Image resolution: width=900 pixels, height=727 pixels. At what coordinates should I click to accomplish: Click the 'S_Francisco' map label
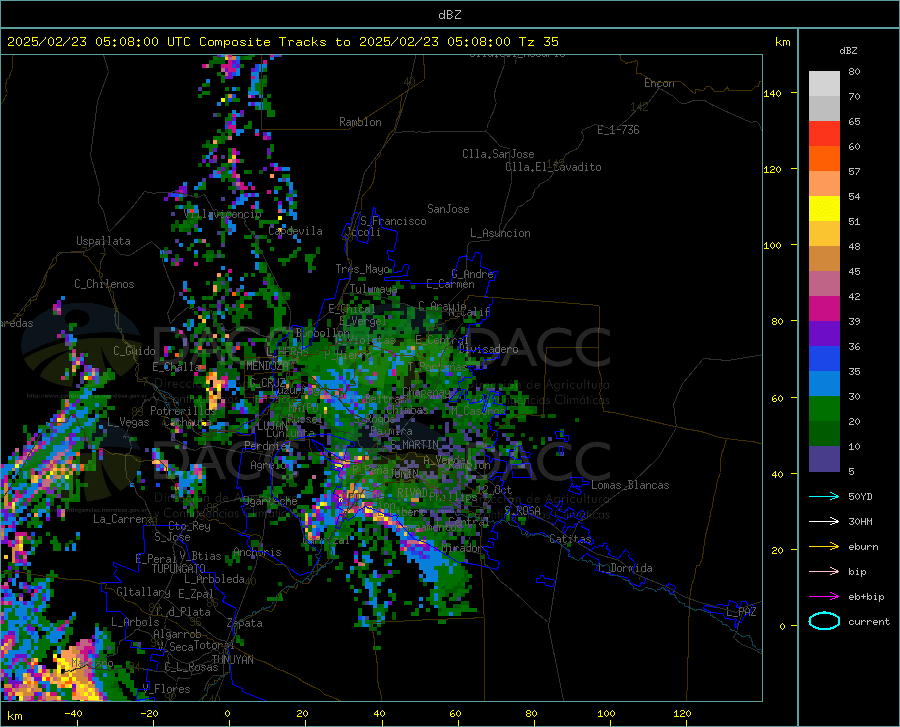tap(393, 221)
